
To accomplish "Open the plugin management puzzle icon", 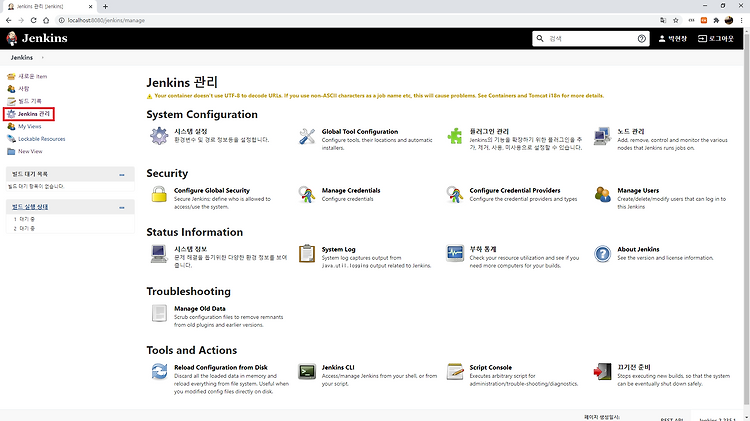I will [x=454, y=136].
